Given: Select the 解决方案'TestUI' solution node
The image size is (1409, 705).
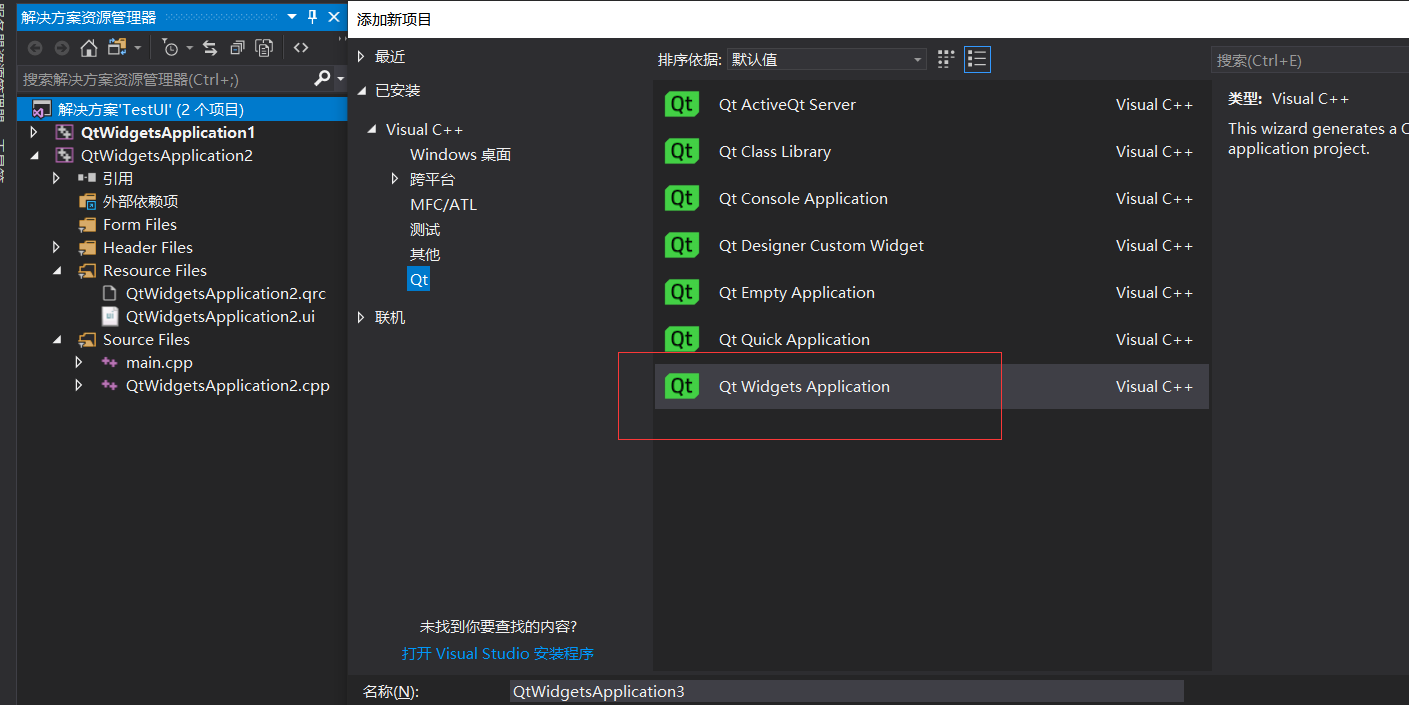Looking at the screenshot, I should click(x=182, y=109).
